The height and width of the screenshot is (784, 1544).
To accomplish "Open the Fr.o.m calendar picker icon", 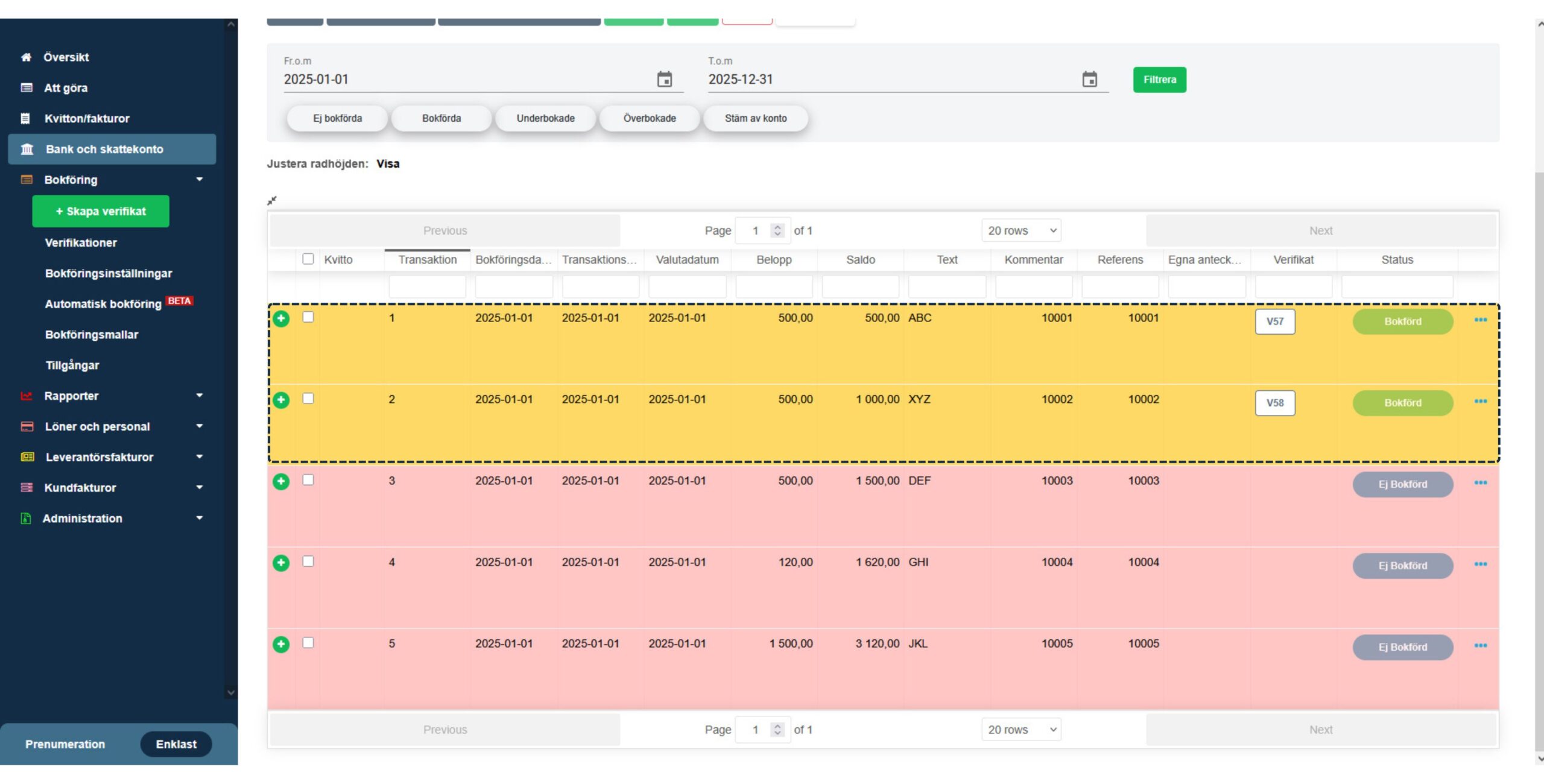I will click(x=664, y=80).
